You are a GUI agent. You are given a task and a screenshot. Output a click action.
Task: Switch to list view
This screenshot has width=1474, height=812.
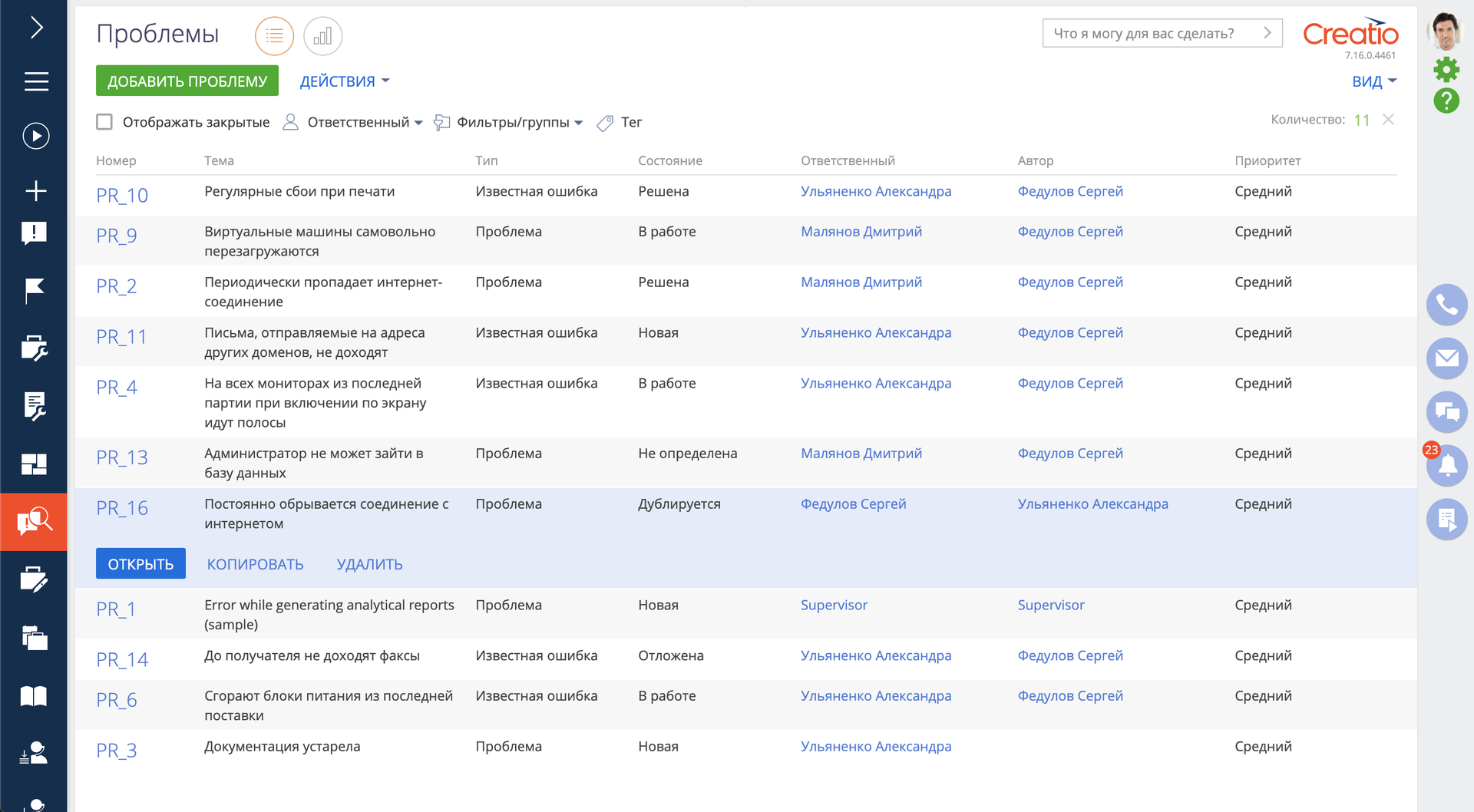(x=274, y=36)
